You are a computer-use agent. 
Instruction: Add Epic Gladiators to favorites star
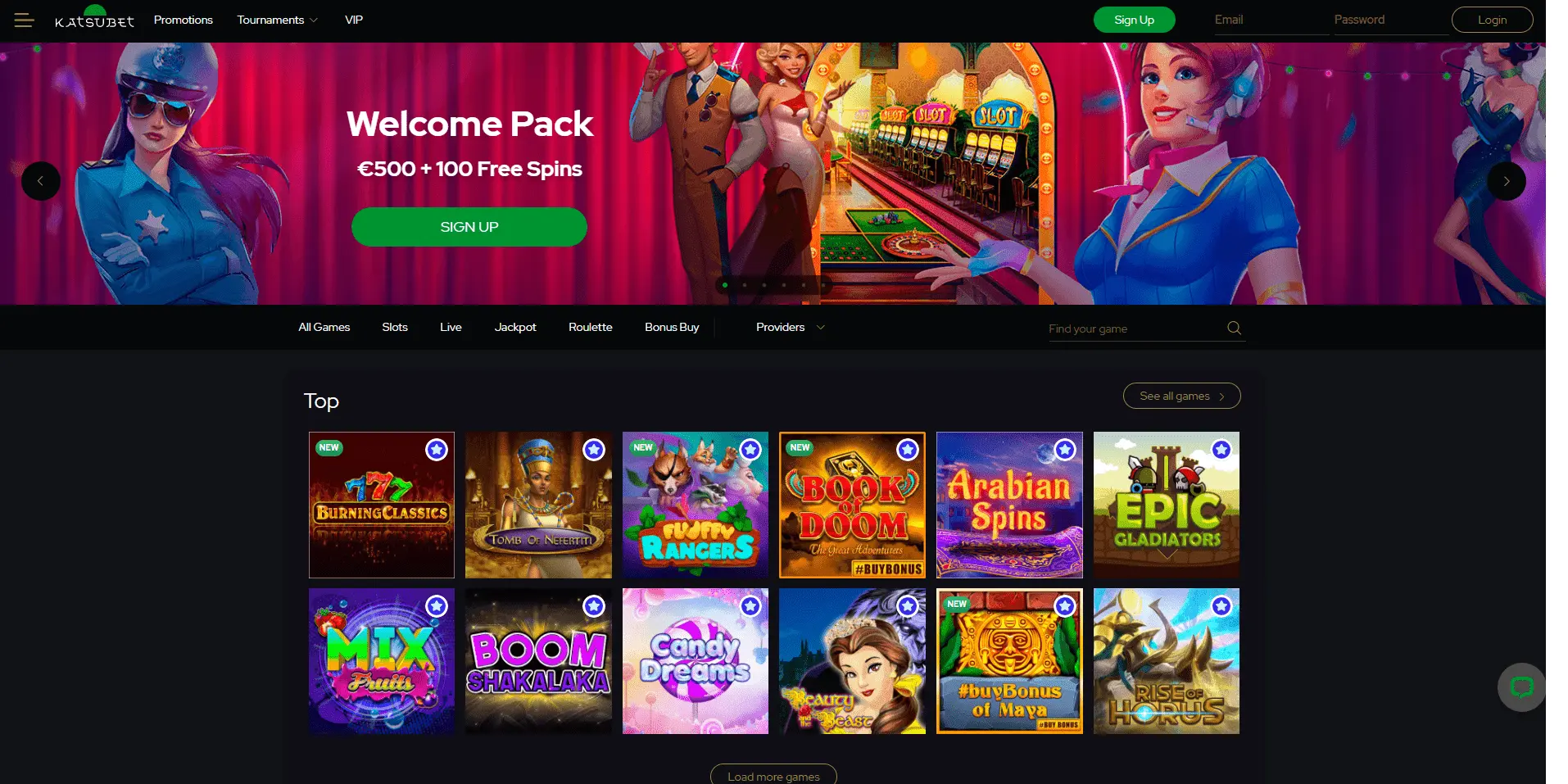point(1221,450)
